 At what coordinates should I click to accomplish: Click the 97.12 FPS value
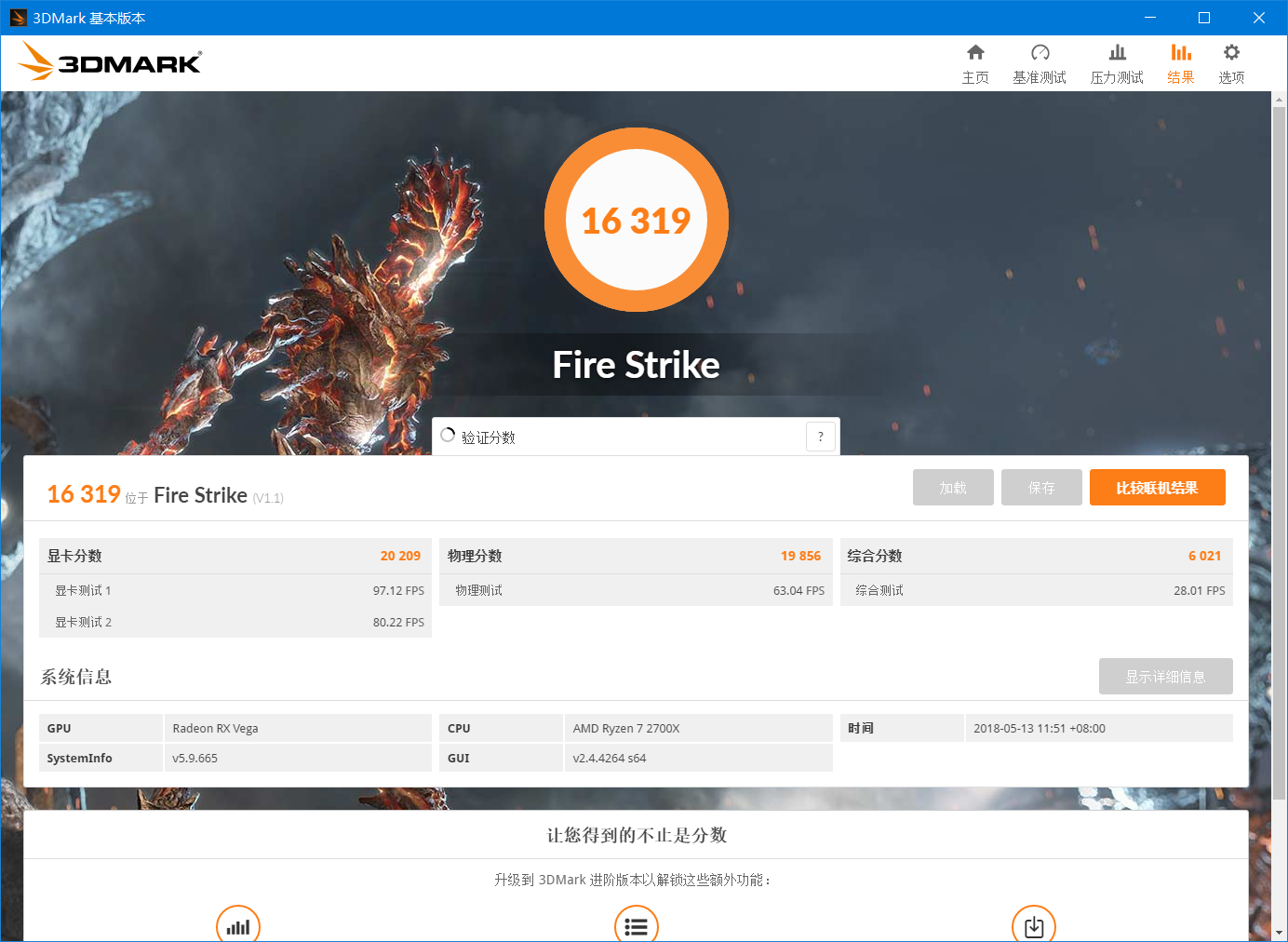click(x=398, y=590)
